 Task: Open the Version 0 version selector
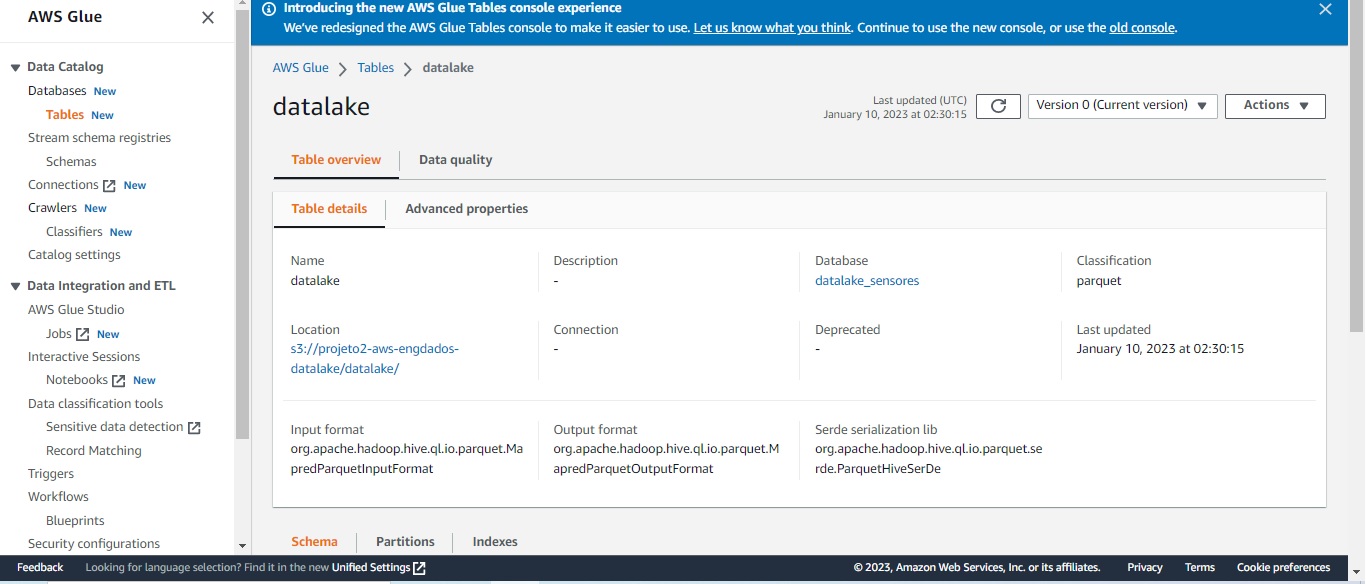tap(1121, 105)
